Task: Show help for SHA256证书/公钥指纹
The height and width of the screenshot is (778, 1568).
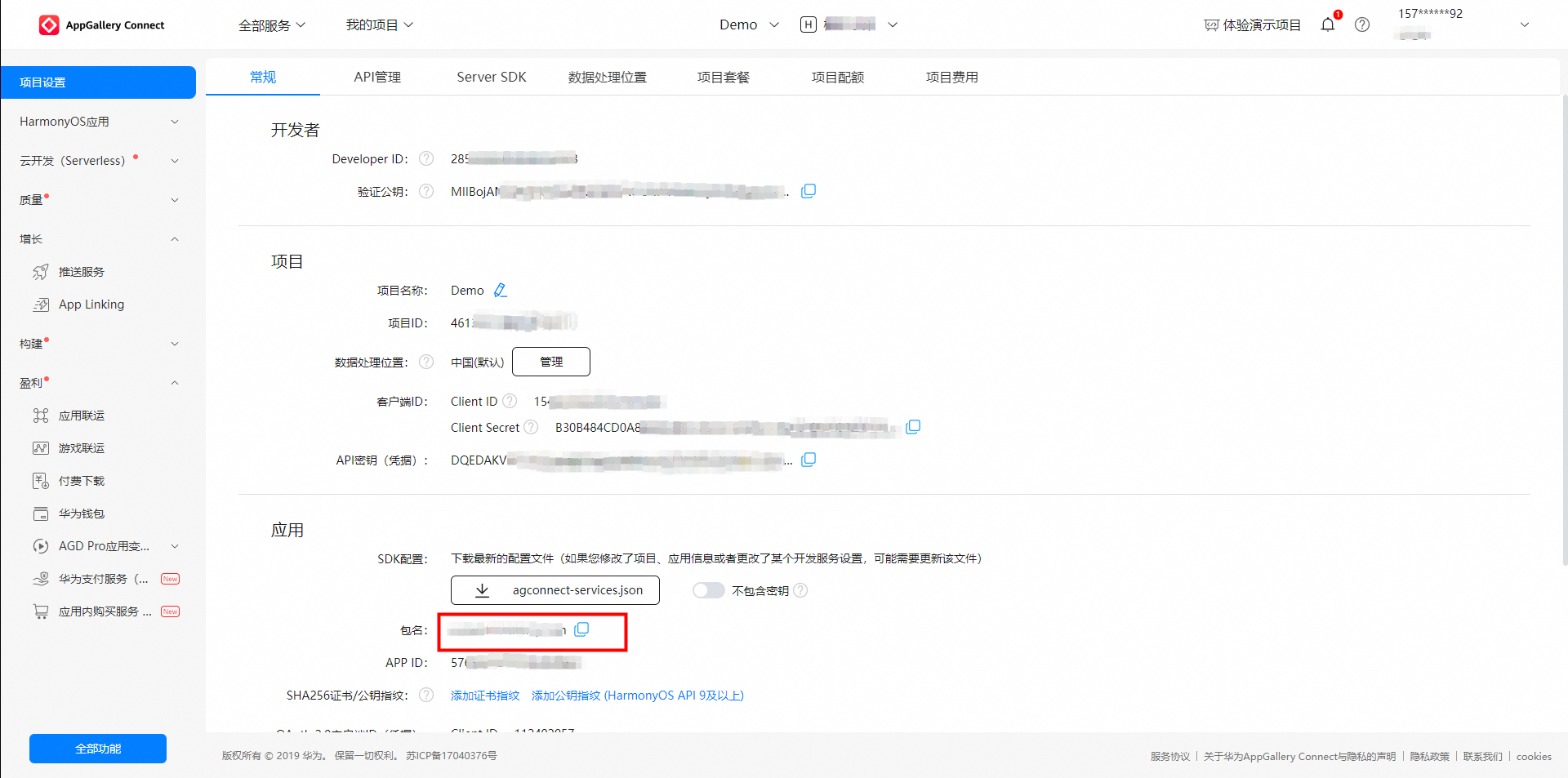Action: [426, 695]
